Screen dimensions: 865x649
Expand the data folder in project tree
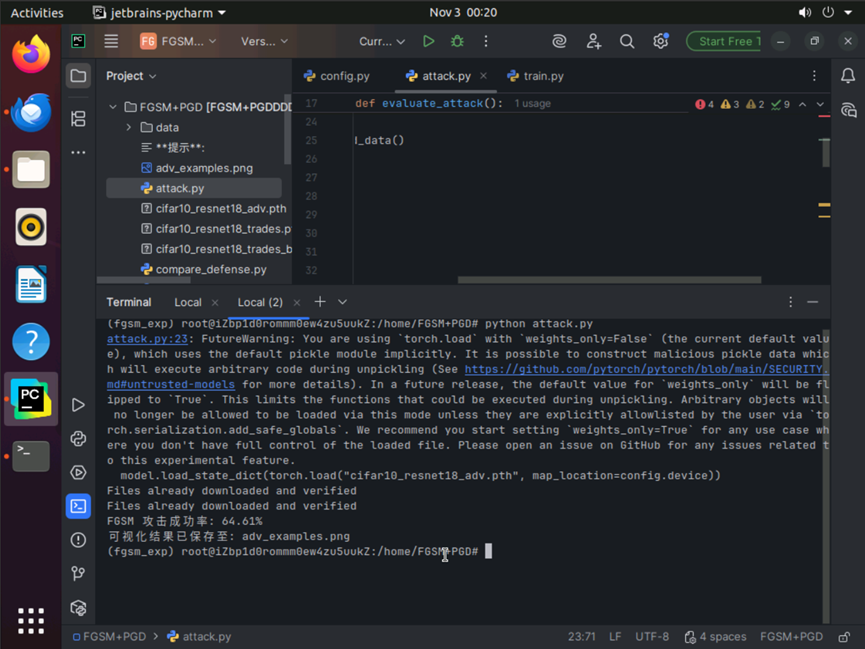click(x=129, y=128)
